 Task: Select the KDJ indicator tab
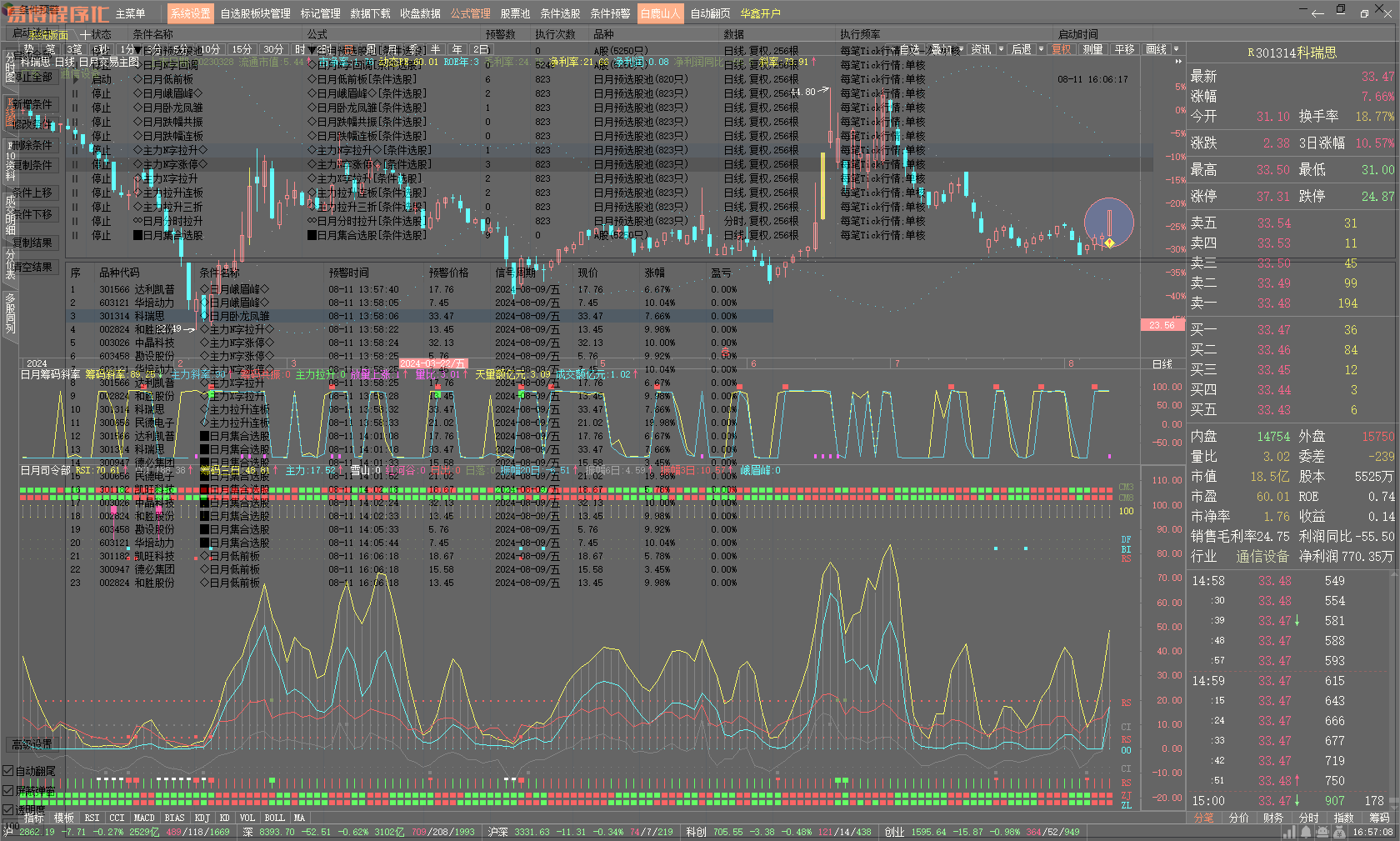[202, 818]
